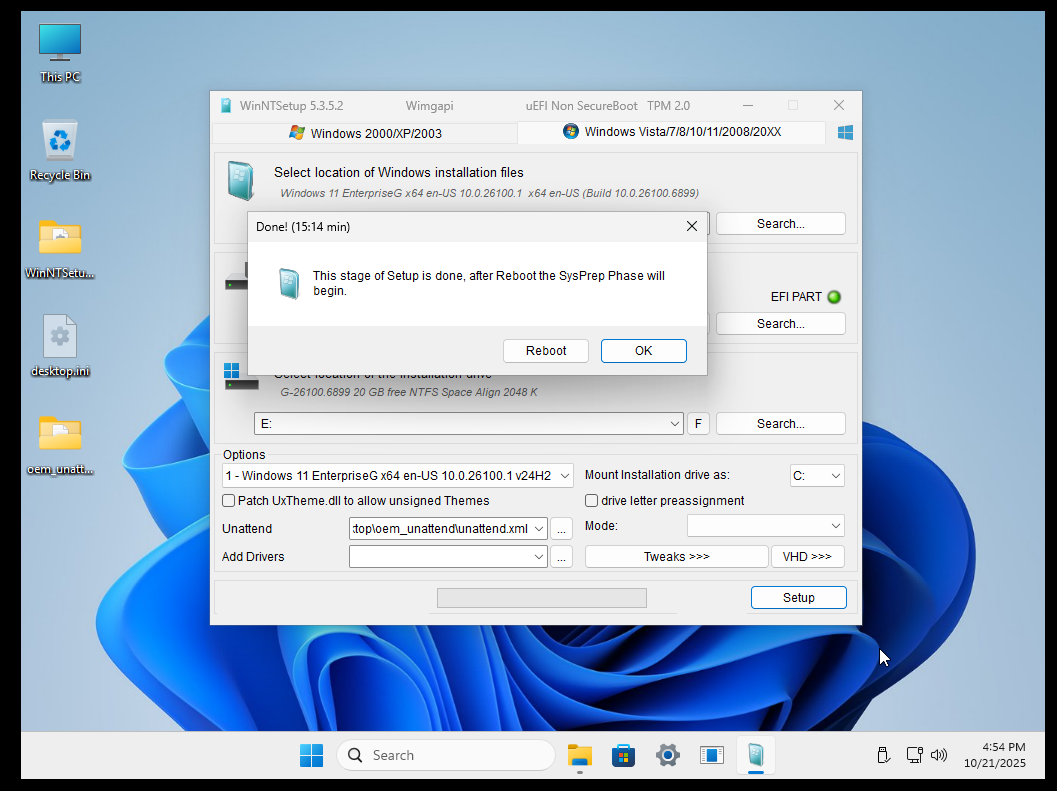This screenshot has height=791, width=1057.
Task: Click the USB safely remove tray icon
Action: click(x=883, y=755)
